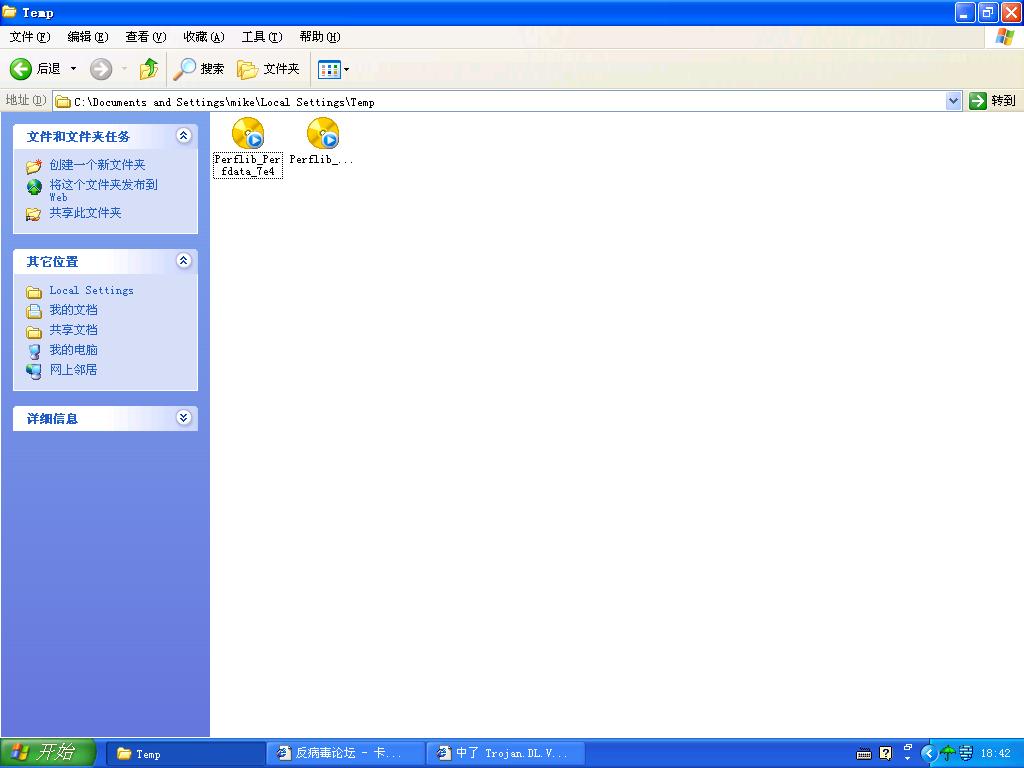1024x768 pixels.
Task: Expand the 详细信息 panel
Action: click(x=184, y=418)
